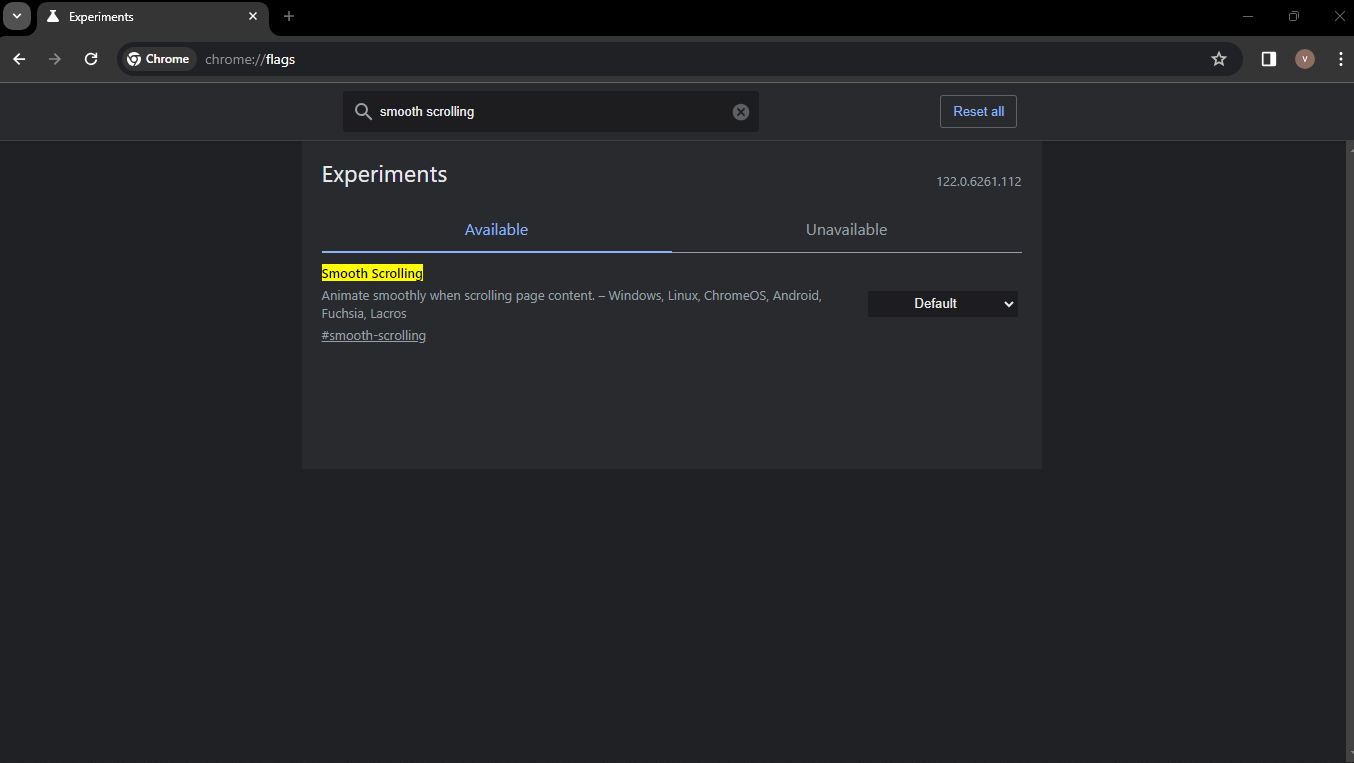Click the forward navigation arrow
This screenshot has width=1354, height=763.
point(55,59)
